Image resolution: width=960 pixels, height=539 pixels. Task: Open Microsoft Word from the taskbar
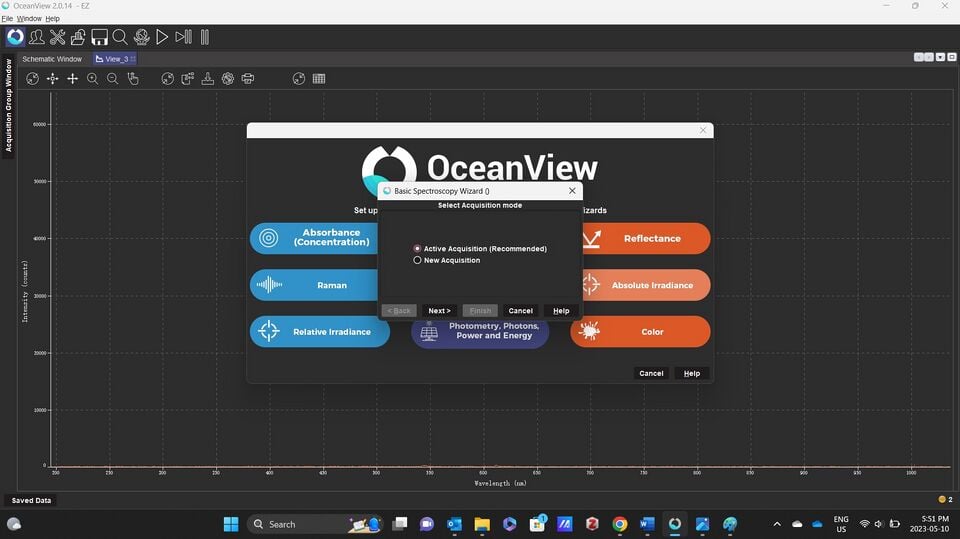[647, 524]
